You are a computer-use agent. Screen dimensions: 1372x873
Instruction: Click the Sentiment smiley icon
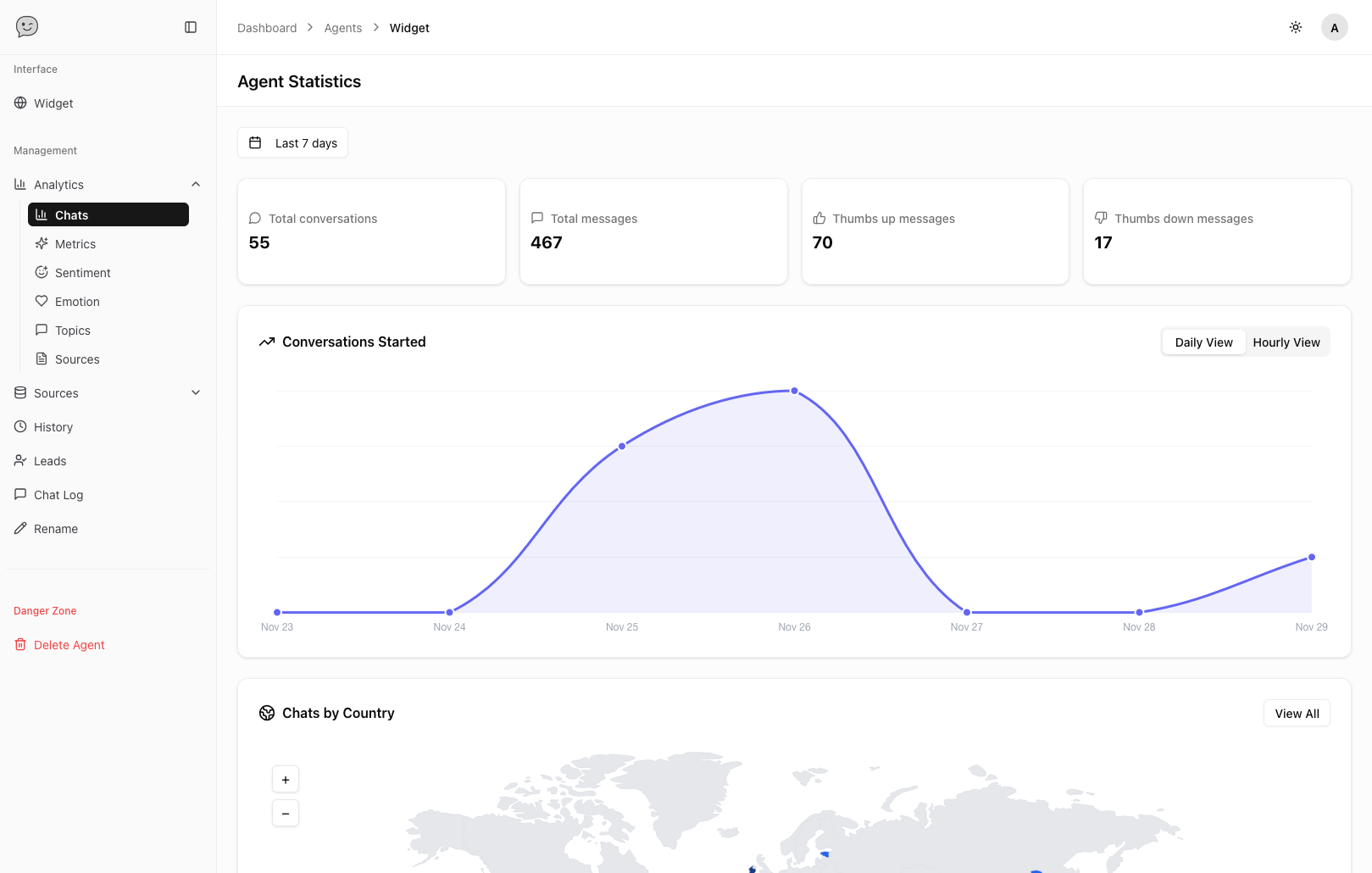42,272
